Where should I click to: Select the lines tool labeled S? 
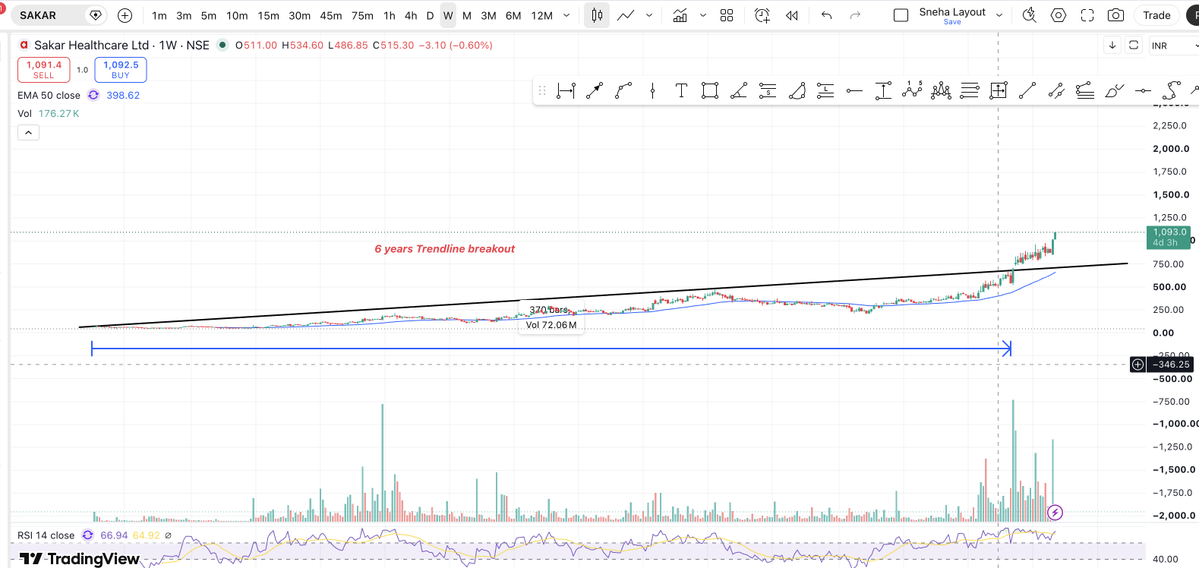(x=767, y=91)
